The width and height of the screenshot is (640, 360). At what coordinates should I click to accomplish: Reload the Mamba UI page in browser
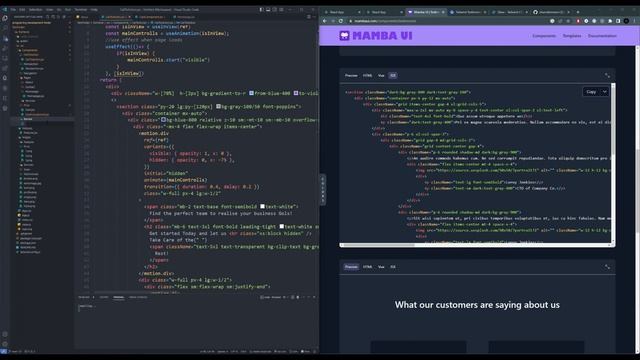click(341, 21)
